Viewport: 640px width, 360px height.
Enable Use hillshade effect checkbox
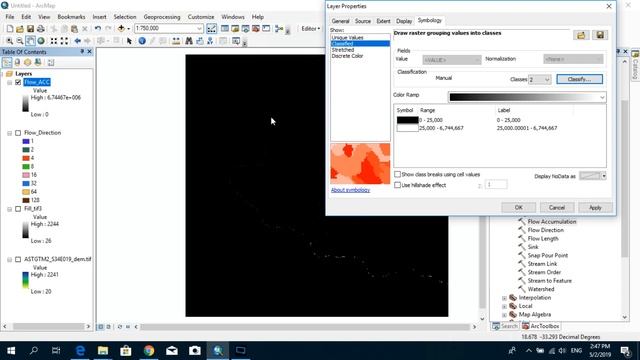coord(397,185)
